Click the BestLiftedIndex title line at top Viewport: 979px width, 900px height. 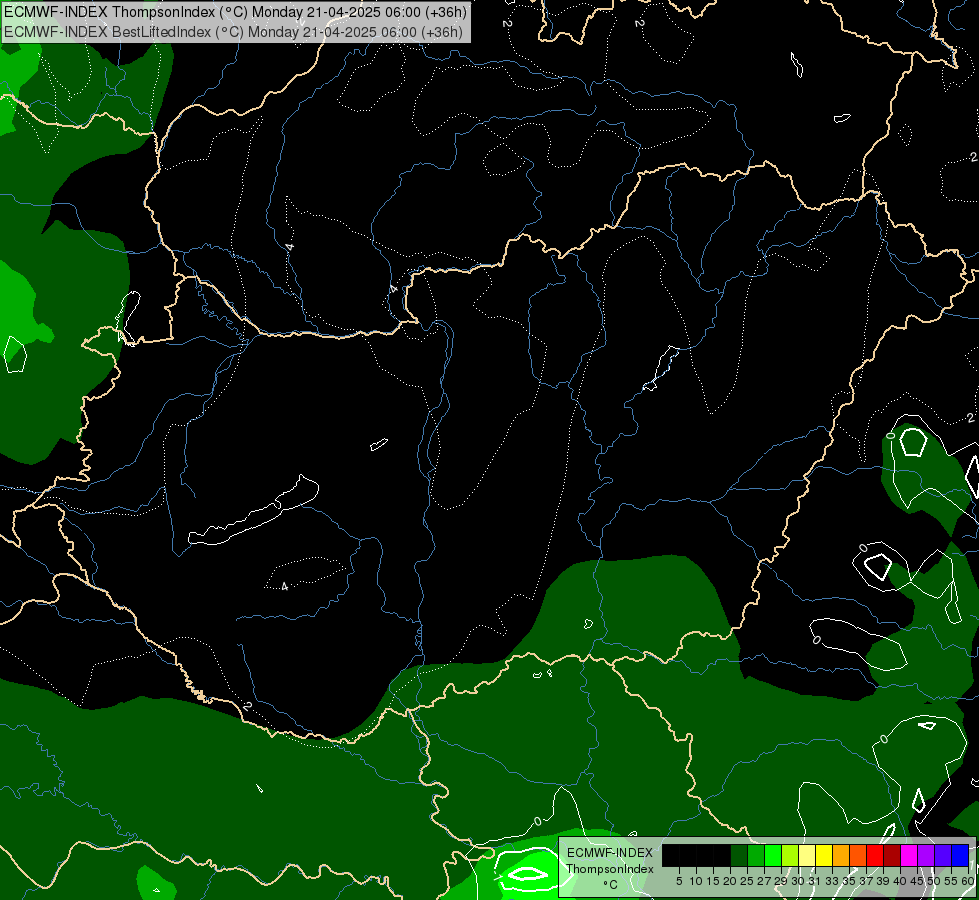(x=233, y=32)
